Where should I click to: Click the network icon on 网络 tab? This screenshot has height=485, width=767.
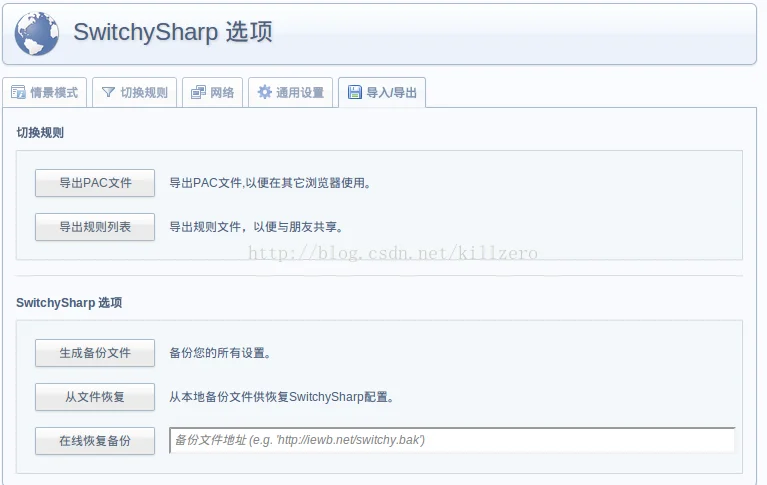198,92
